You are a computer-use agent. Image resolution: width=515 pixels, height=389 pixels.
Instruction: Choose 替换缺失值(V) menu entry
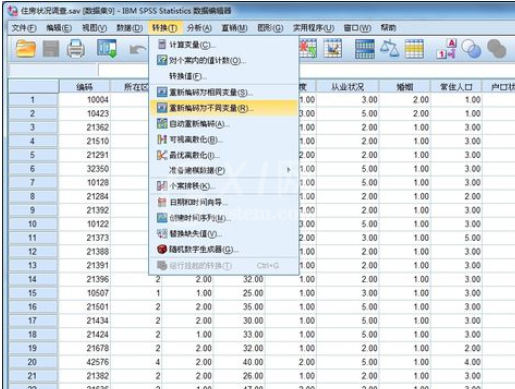click(223, 234)
